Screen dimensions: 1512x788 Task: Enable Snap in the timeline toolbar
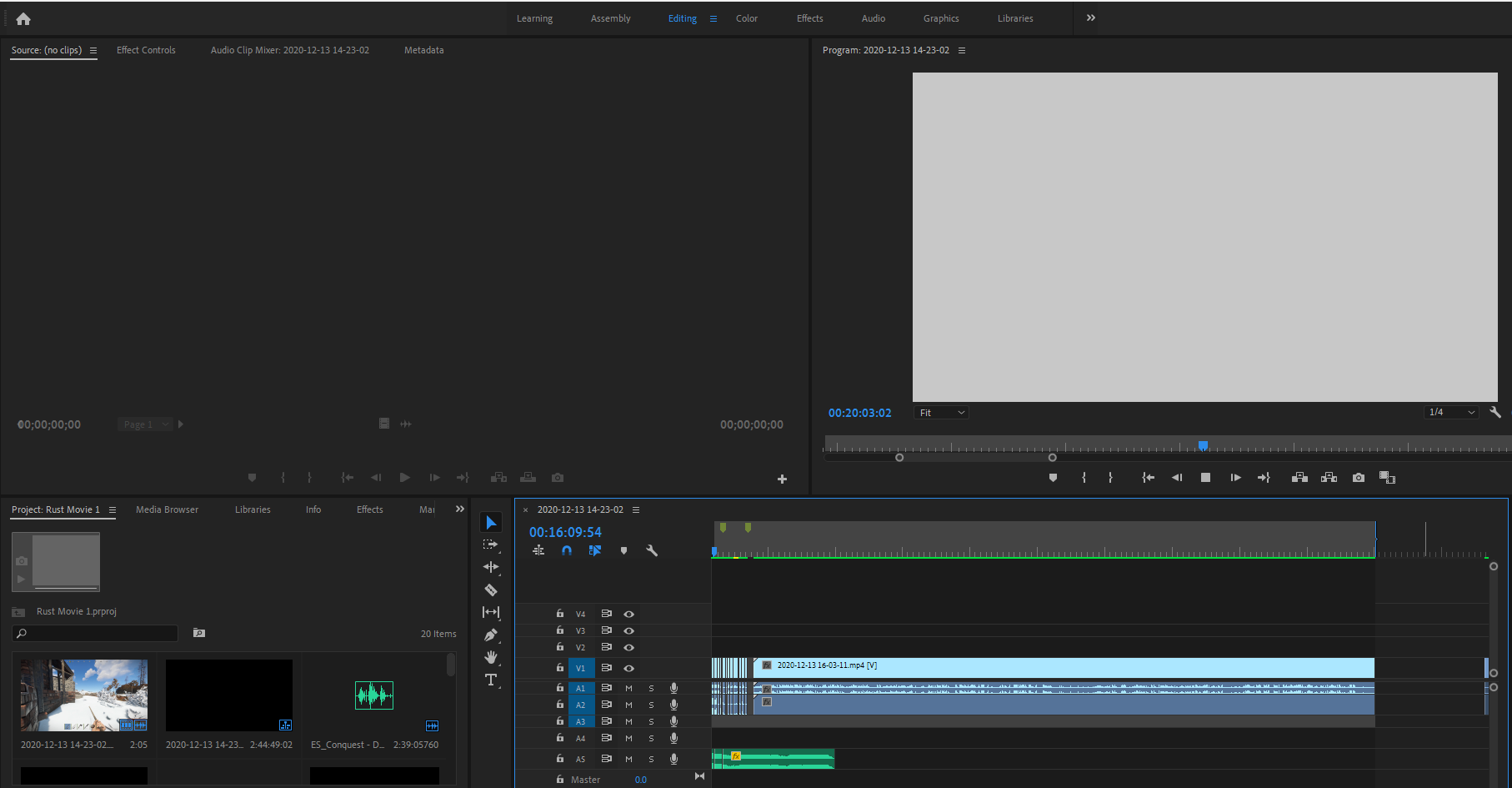point(567,550)
